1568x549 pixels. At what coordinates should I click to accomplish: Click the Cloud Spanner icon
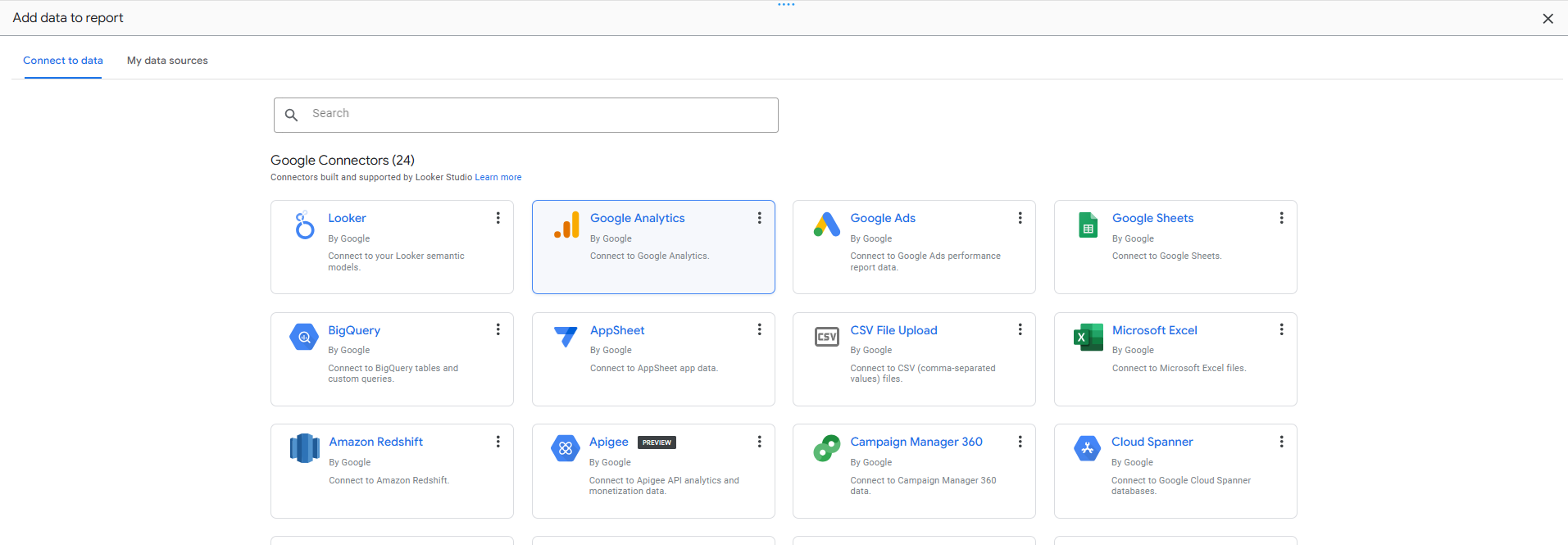click(x=1088, y=448)
